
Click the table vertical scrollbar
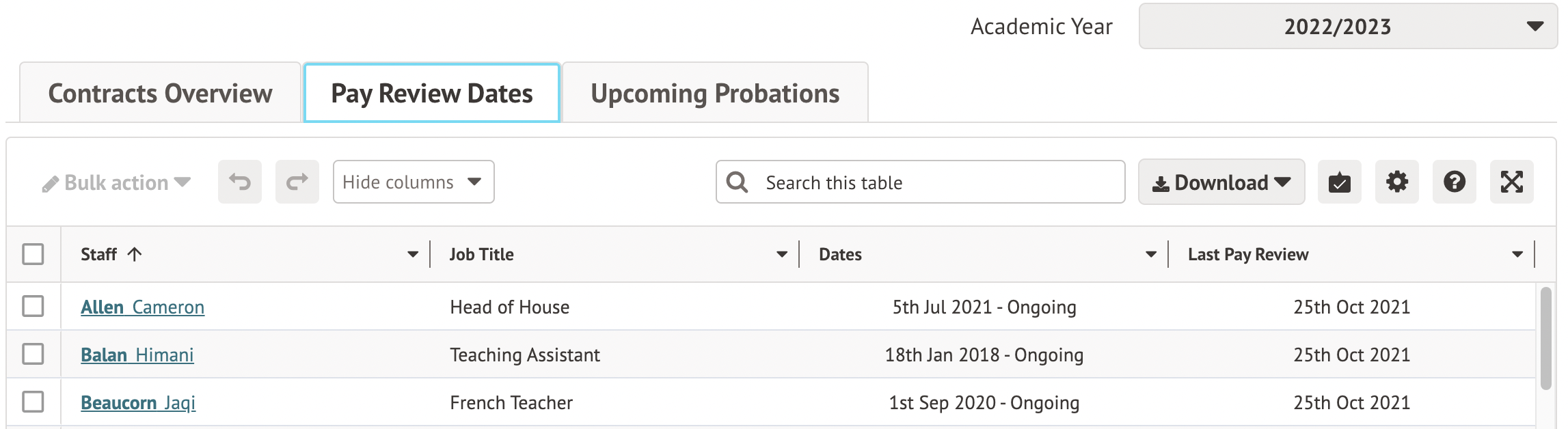(1545, 339)
